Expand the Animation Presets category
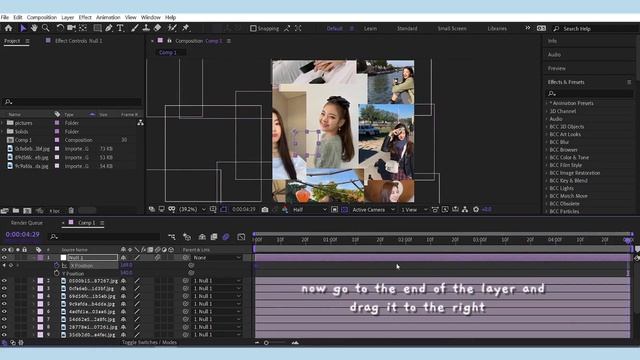The height and width of the screenshot is (360, 640). point(547,103)
